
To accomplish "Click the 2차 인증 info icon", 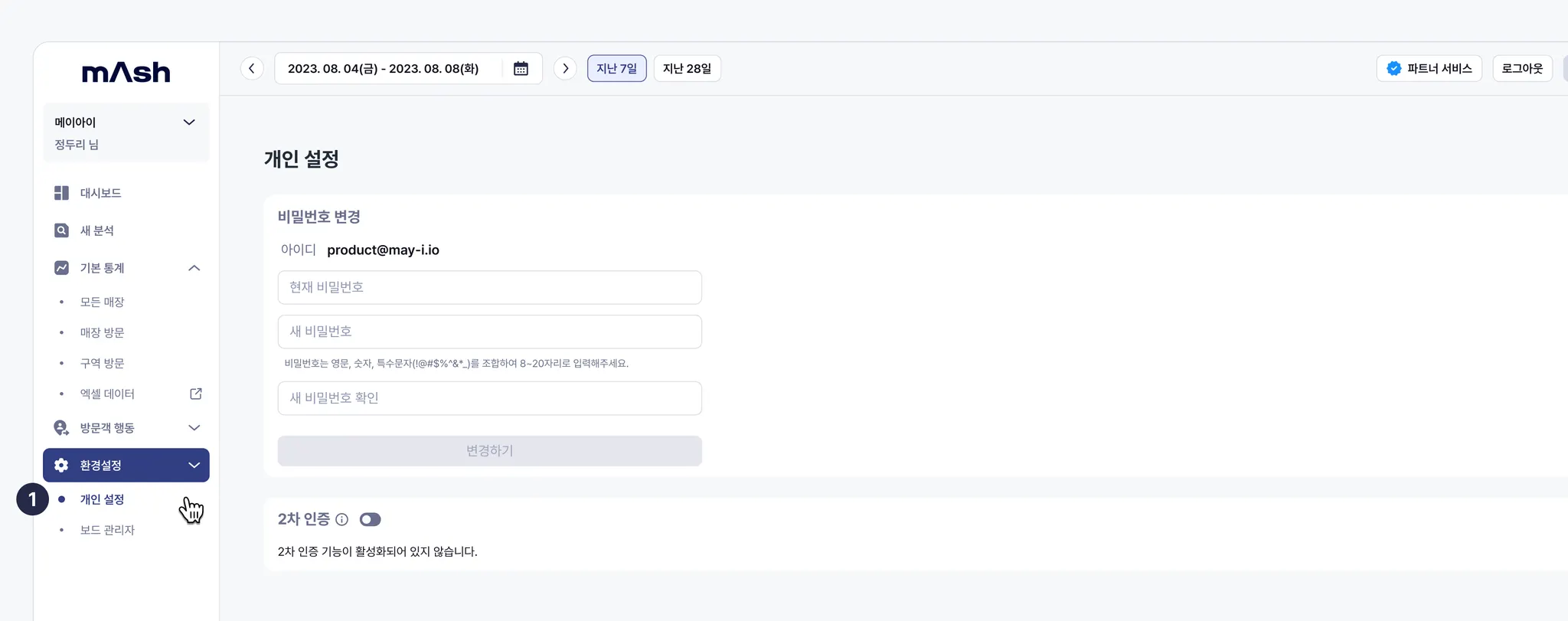I will pyautogui.click(x=342, y=520).
